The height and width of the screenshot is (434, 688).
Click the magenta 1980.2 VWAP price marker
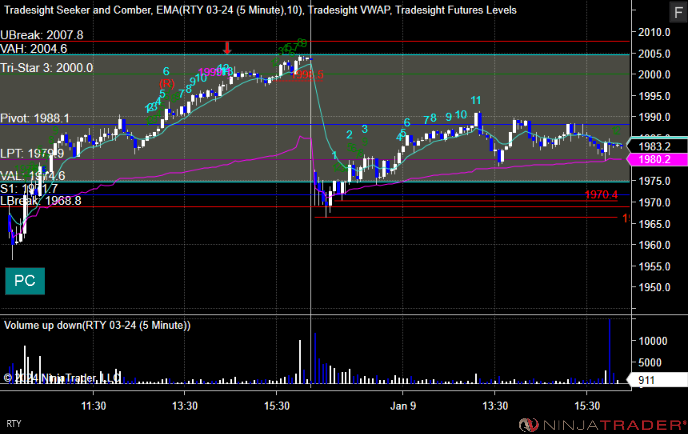657,159
